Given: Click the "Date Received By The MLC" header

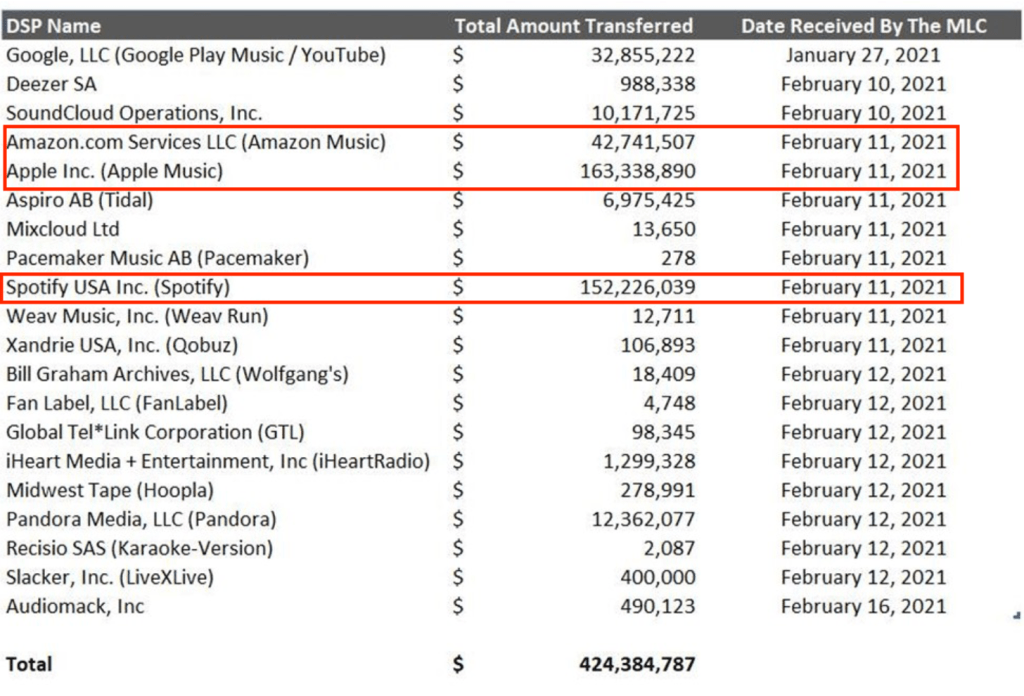Looking at the screenshot, I should click(x=862, y=26).
